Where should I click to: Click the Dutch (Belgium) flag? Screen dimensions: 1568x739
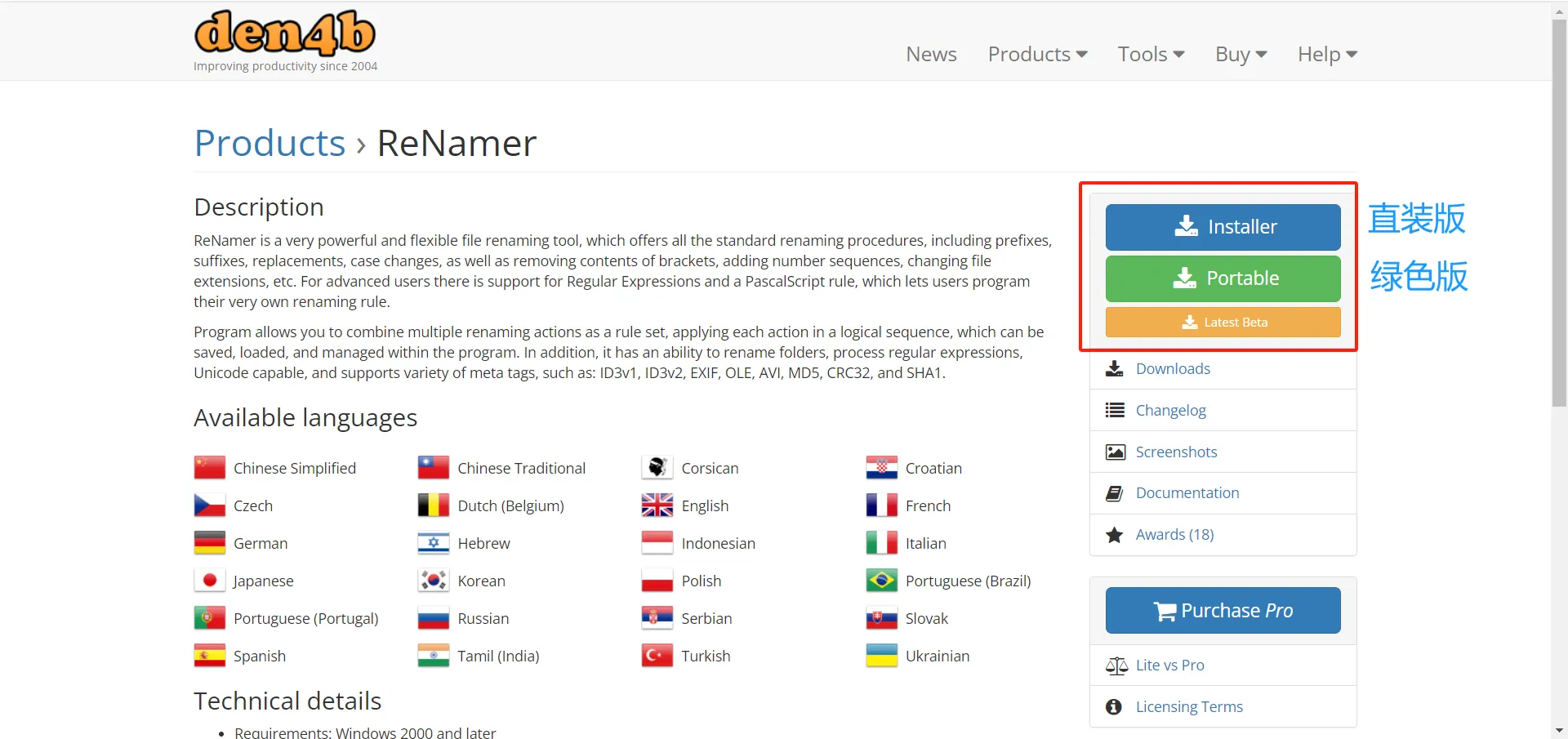(434, 505)
